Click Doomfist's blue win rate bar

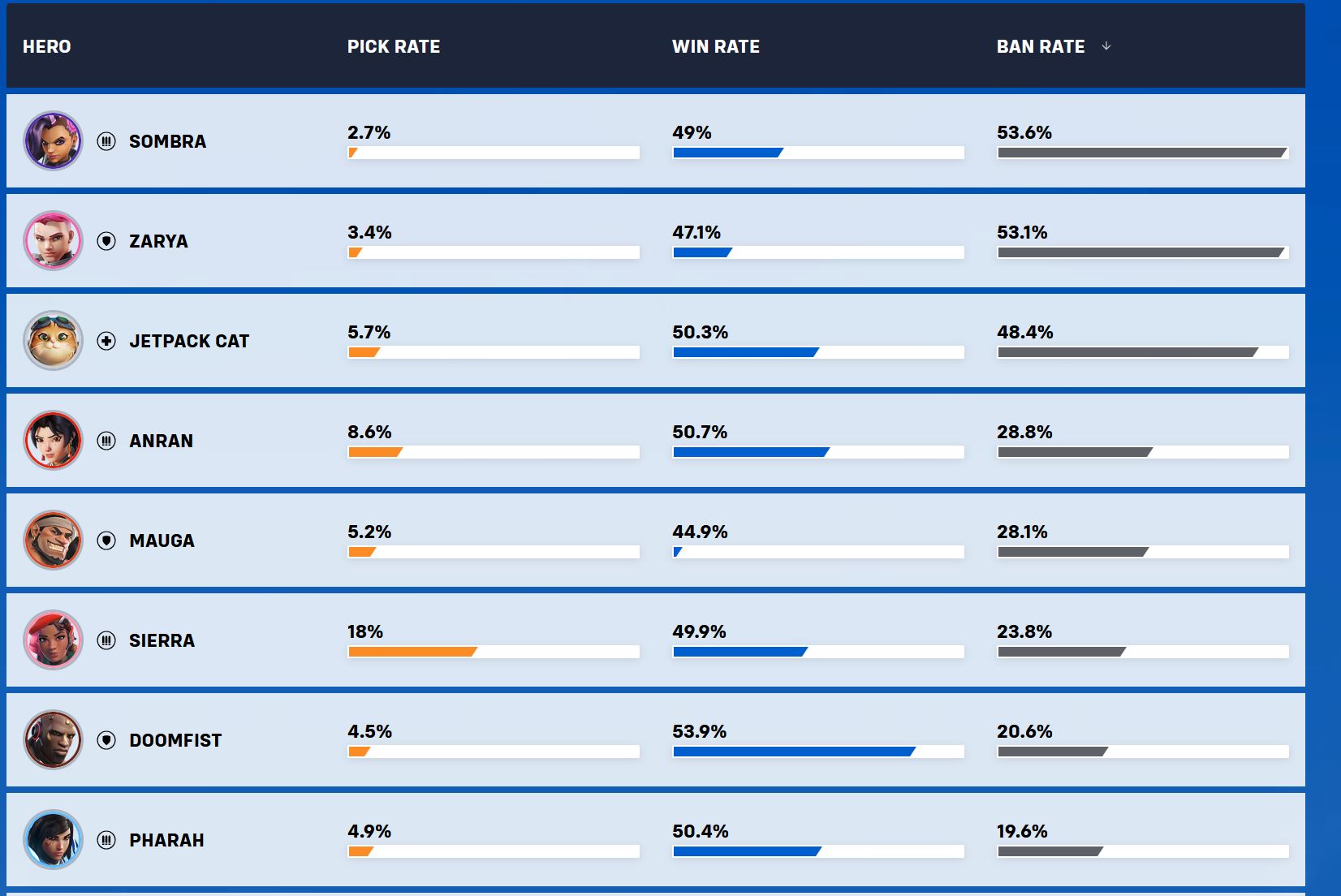pyautogui.click(x=795, y=752)
